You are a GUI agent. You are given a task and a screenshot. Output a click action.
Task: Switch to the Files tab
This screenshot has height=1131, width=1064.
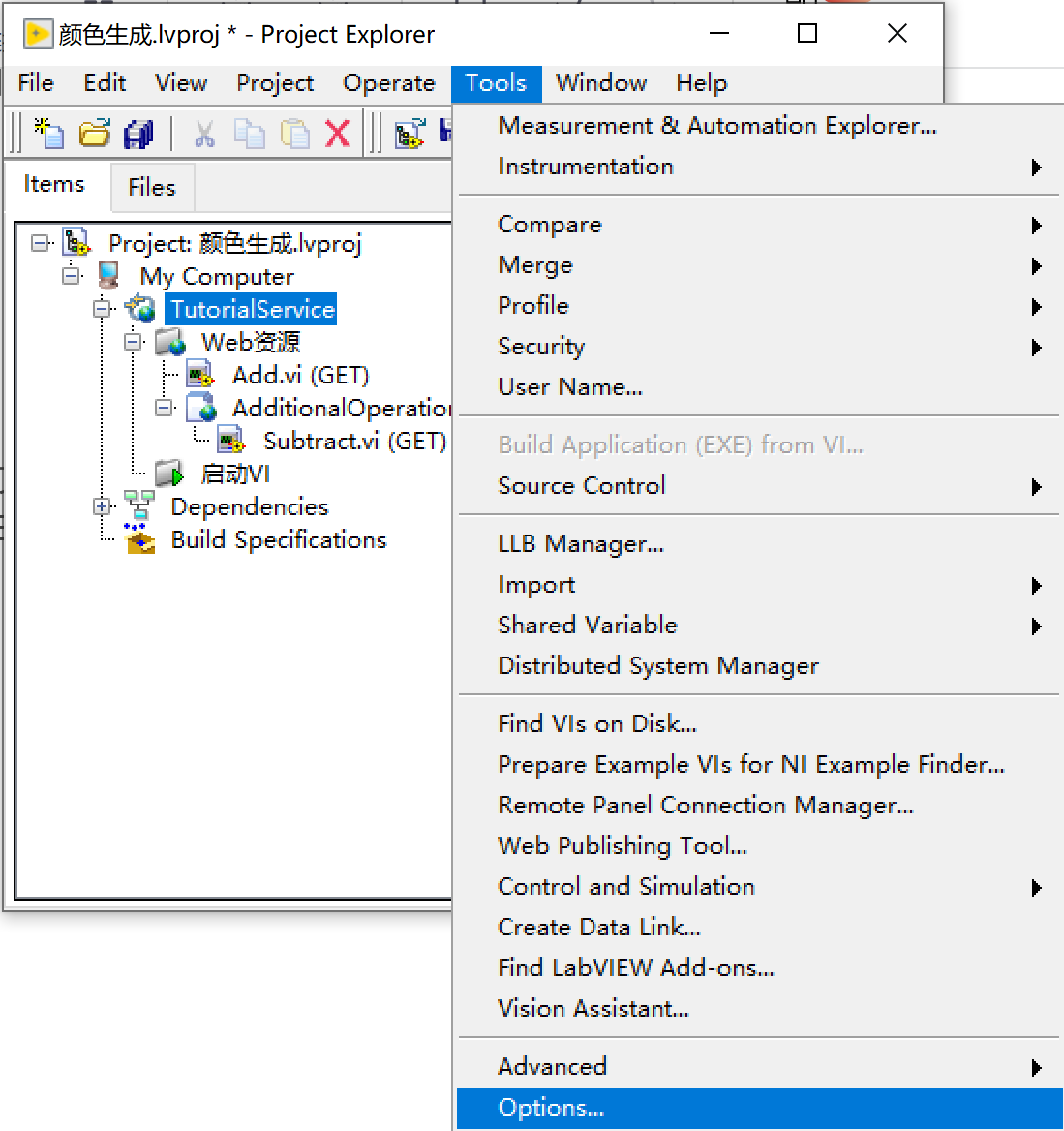pyautogui.click(x=152, y=187)
